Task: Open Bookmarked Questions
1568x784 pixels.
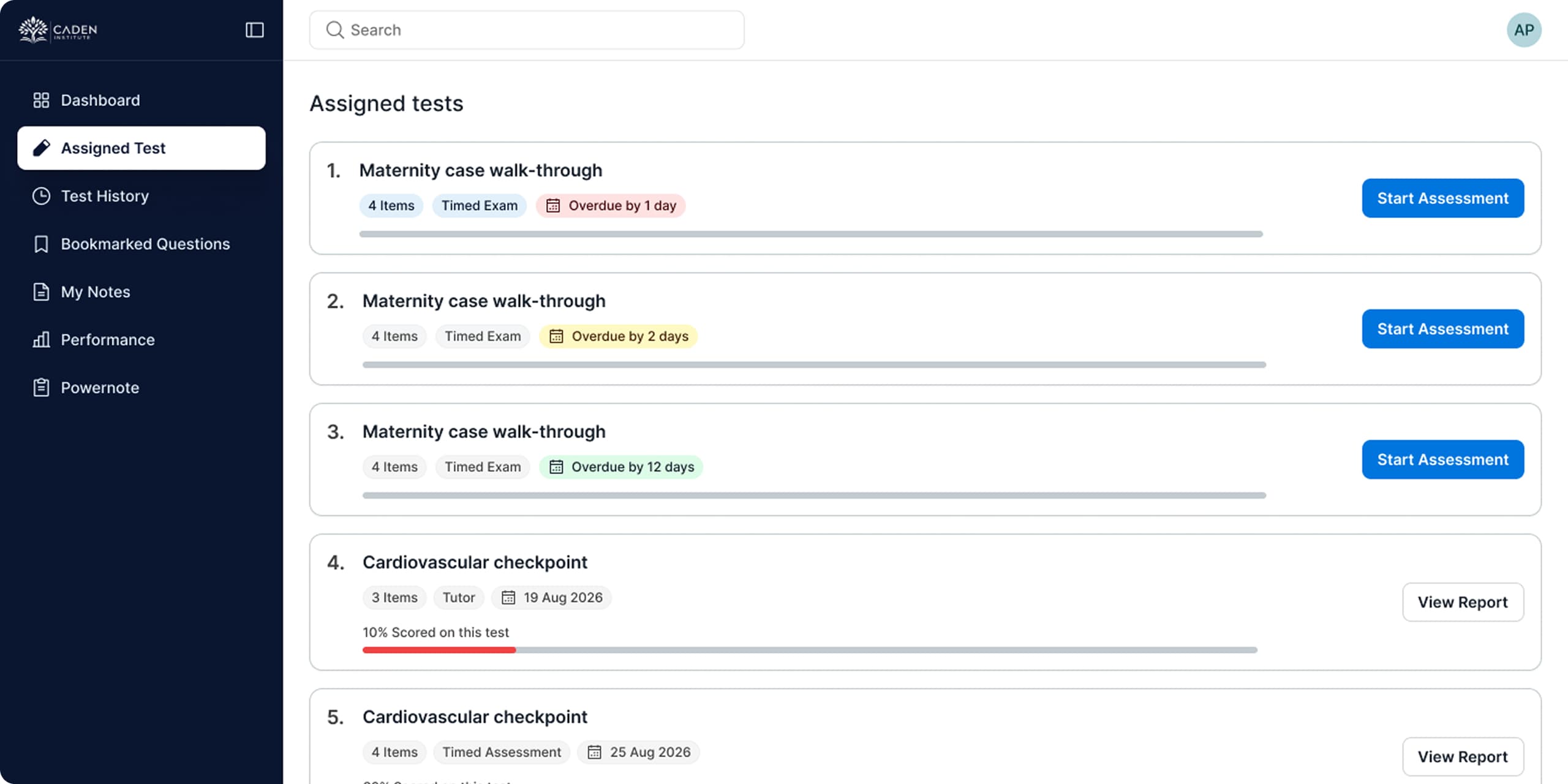Action: [x=141, y=244]
